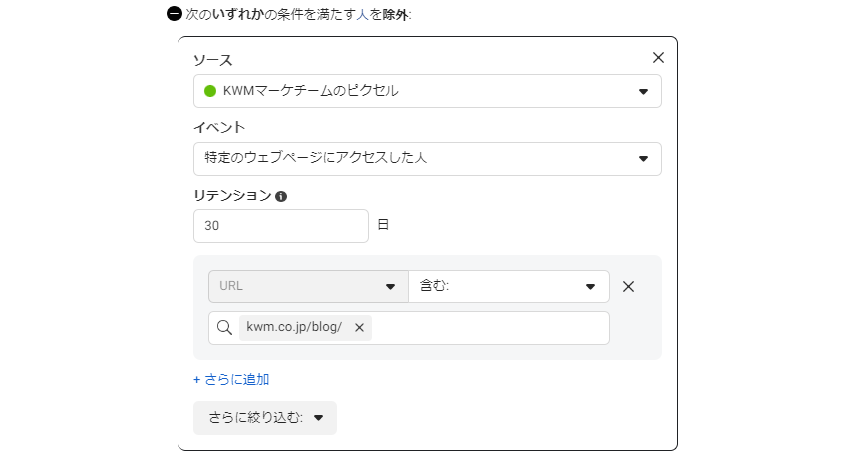Click the 人 link in header
This screenshot has width=850, height=460.
click(x=363, y=14)
